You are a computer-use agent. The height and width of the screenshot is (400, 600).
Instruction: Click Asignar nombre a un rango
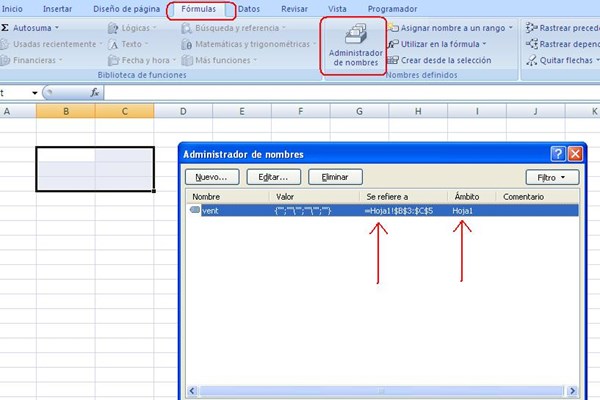pos(453,28)
